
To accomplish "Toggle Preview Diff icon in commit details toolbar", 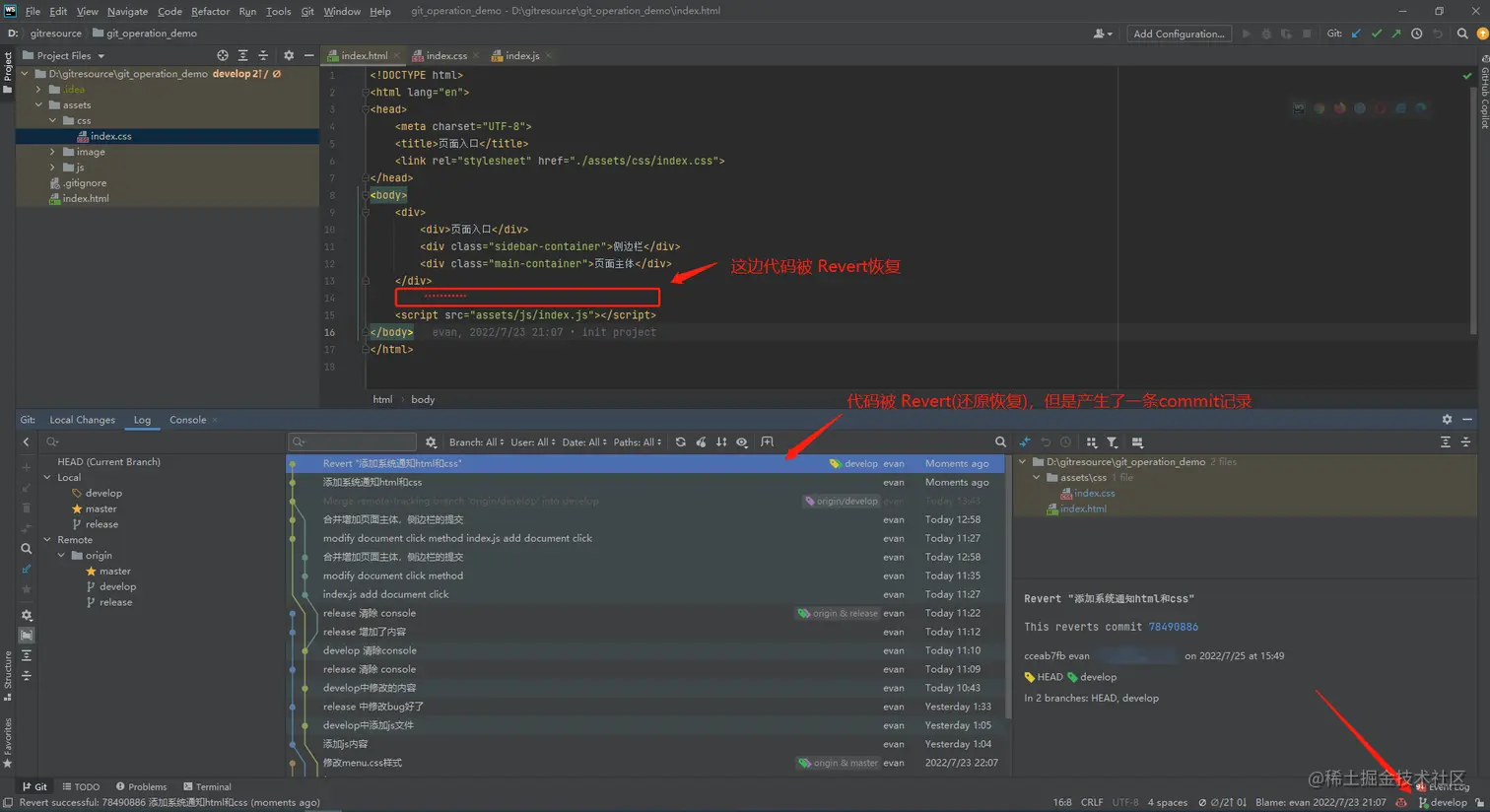I will point(1137,442).
